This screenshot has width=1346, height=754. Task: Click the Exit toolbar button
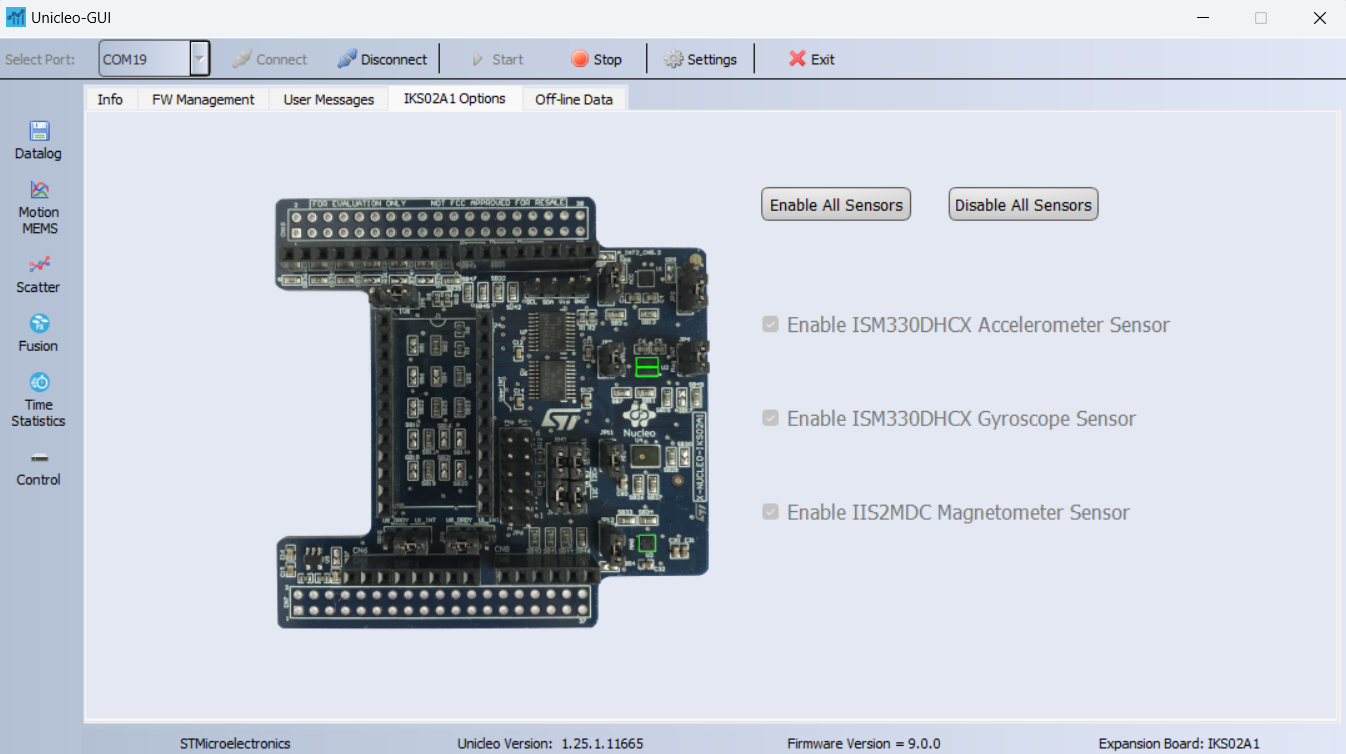pos(811,58)
